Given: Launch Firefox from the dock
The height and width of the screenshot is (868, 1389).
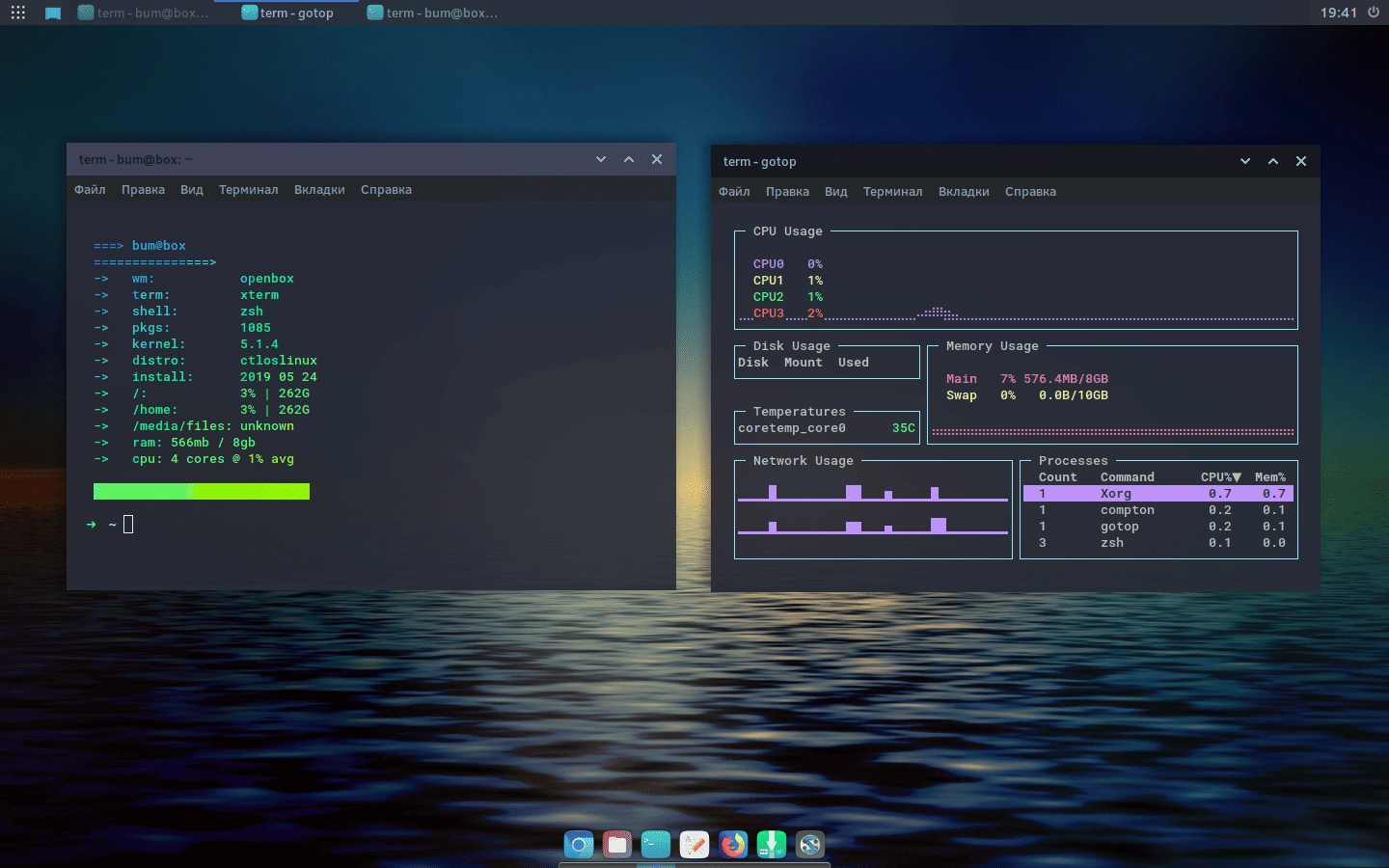Looking at the screenshot, I should pos(733,845).
